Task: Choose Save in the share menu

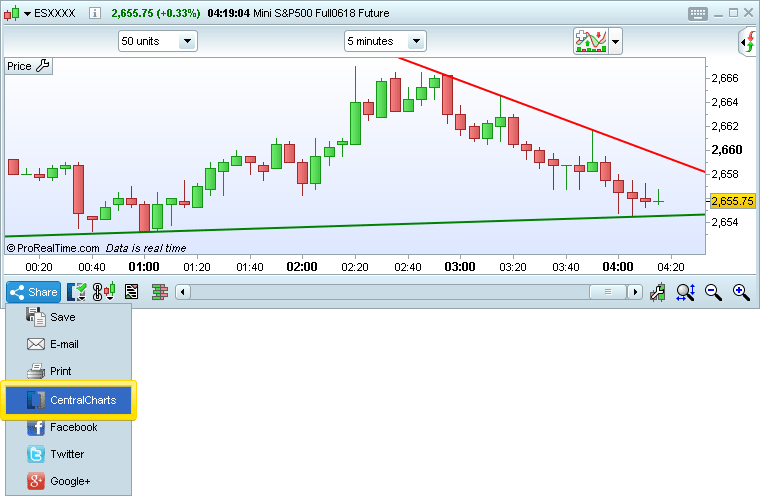Action: coord(62,317)
